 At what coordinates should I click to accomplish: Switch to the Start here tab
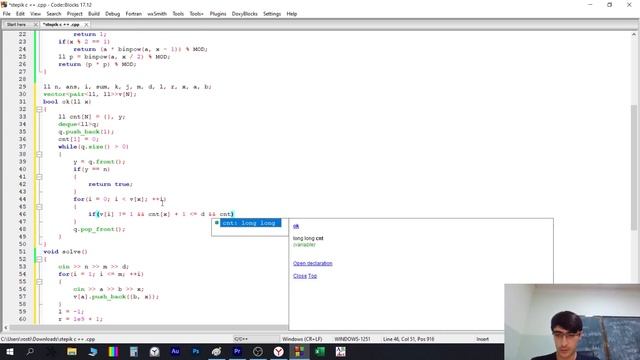pos(16,25)
